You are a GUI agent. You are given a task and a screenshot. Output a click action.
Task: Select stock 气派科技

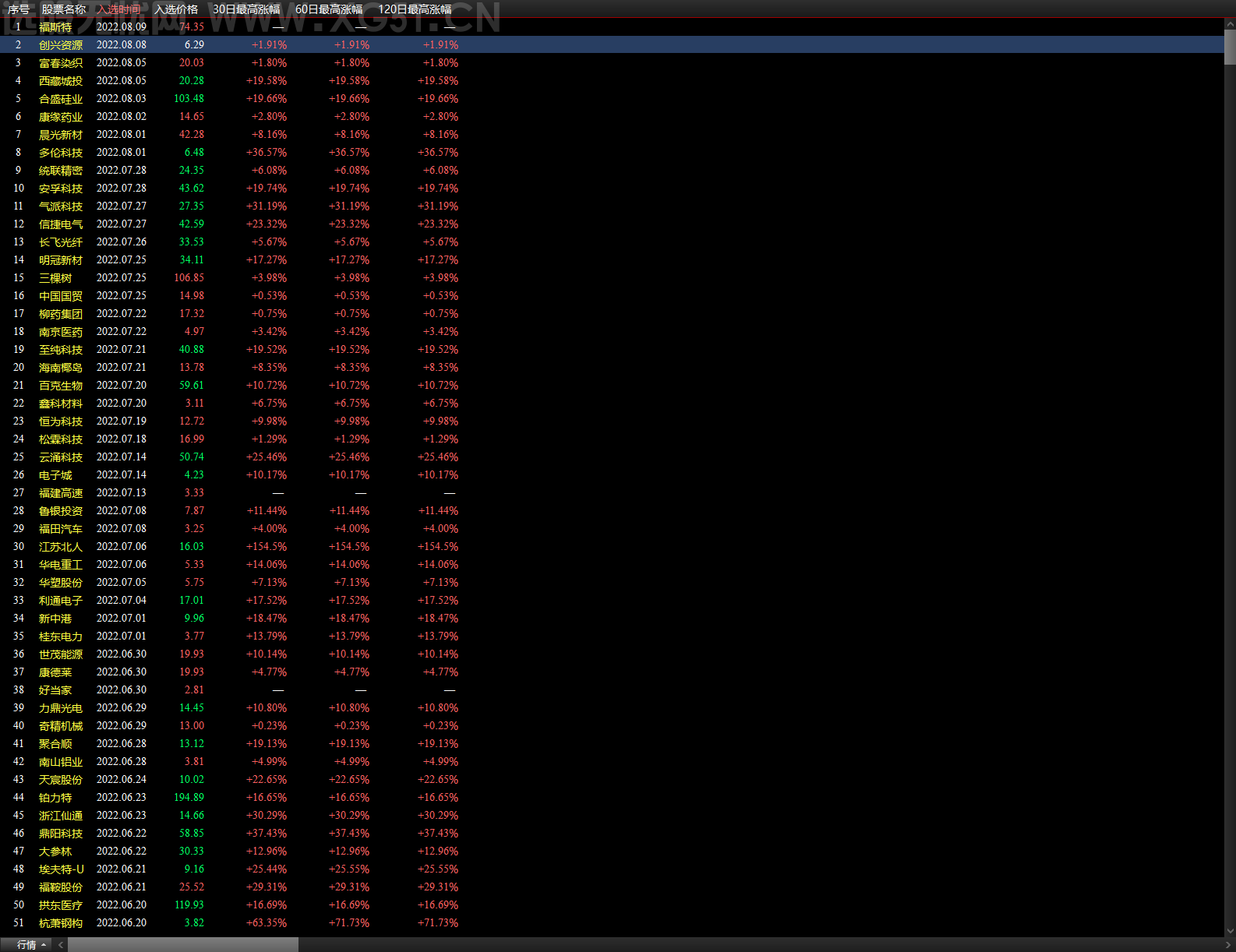61,206
